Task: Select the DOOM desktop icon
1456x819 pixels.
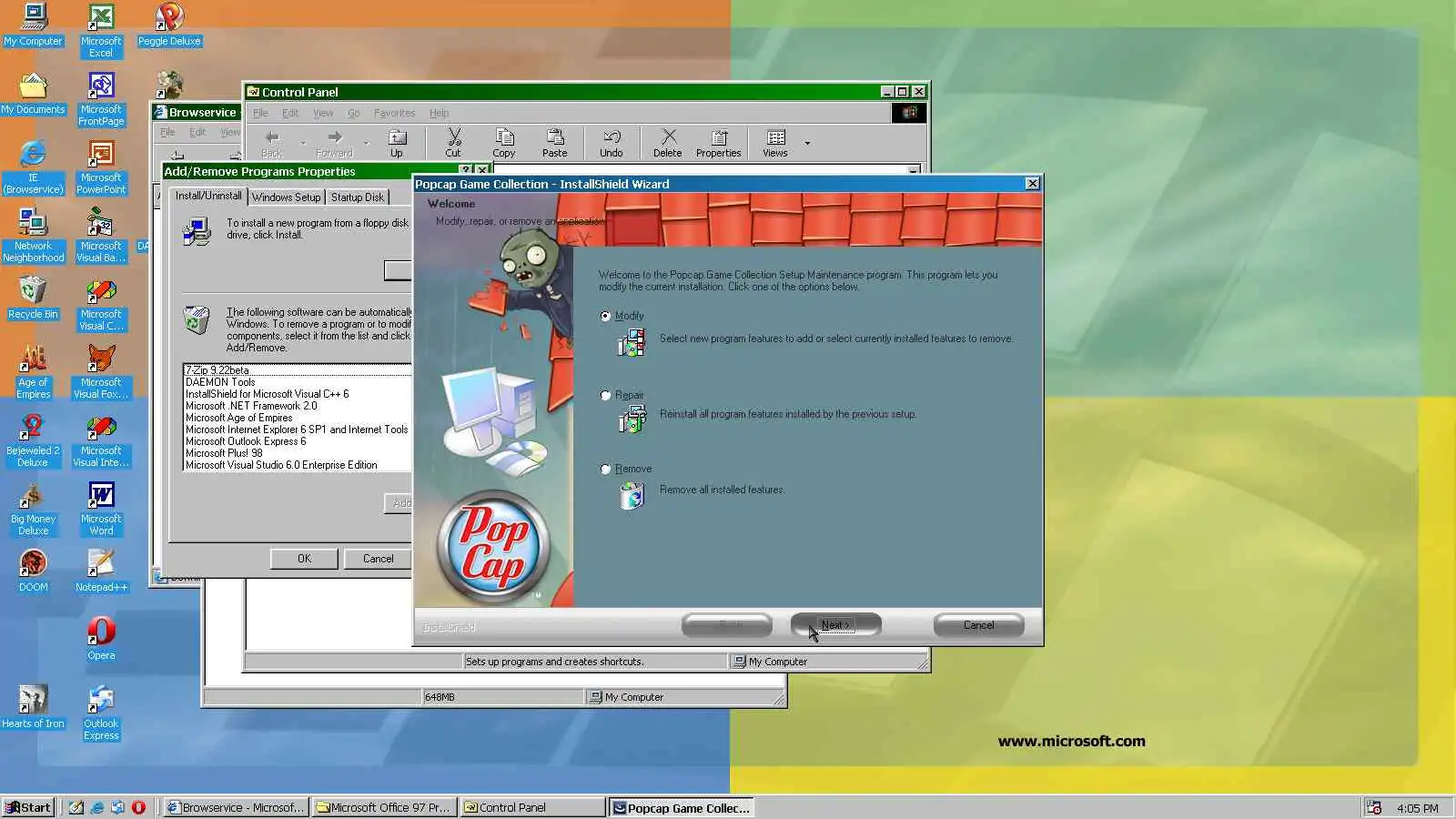Action: (33, 571)
